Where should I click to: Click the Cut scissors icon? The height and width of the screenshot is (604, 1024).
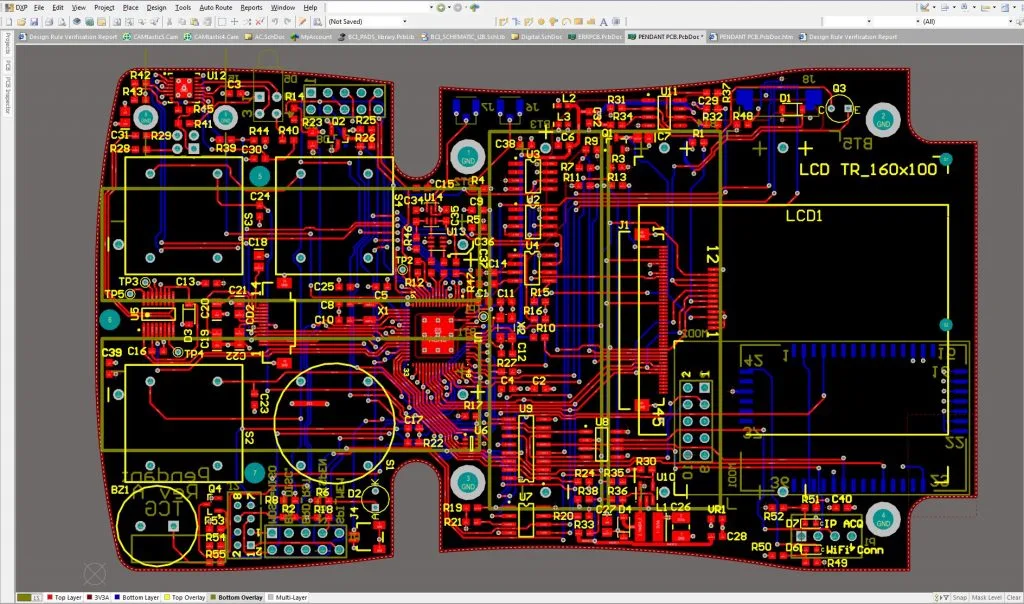point(169,22)
